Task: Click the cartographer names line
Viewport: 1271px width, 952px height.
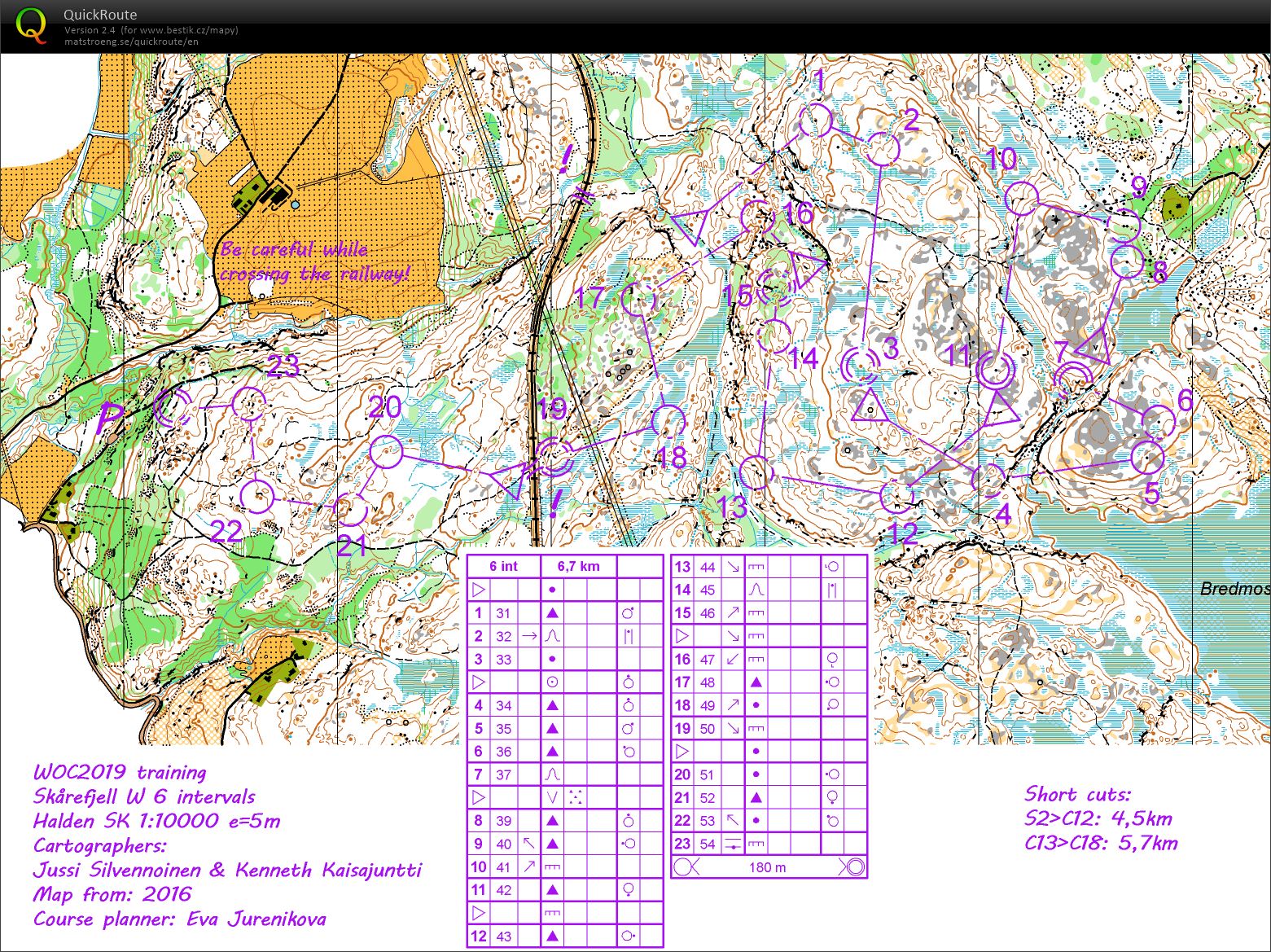Action: tap(227, 870)
